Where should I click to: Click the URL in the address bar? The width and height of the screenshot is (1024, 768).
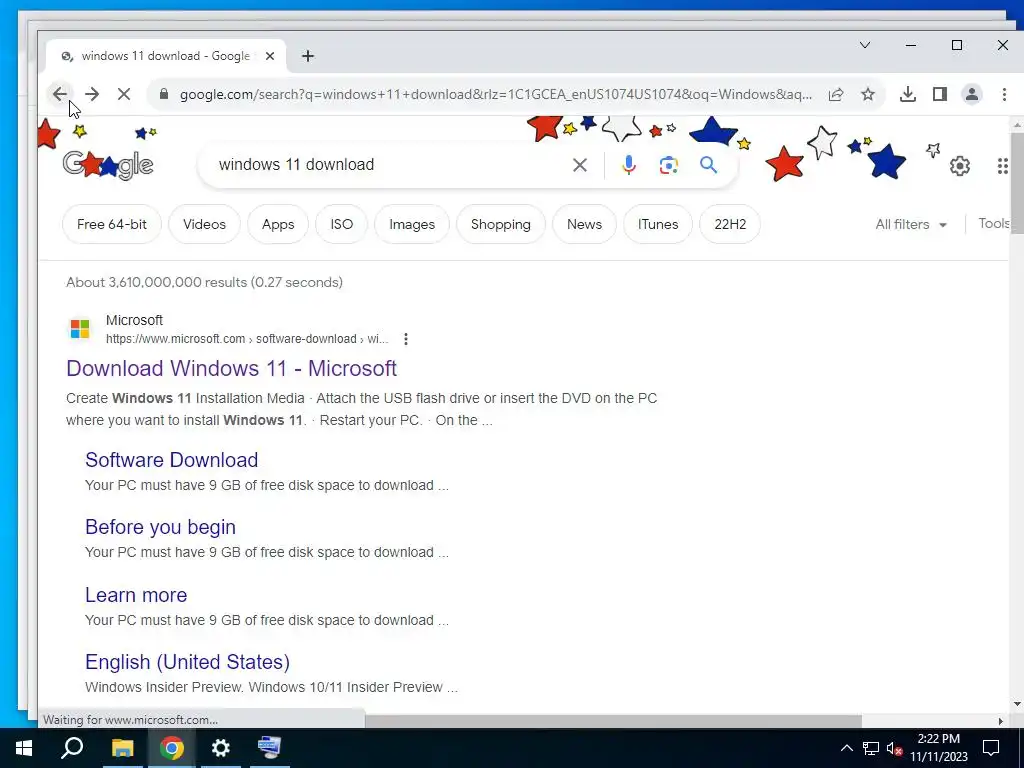coord(496,95)
